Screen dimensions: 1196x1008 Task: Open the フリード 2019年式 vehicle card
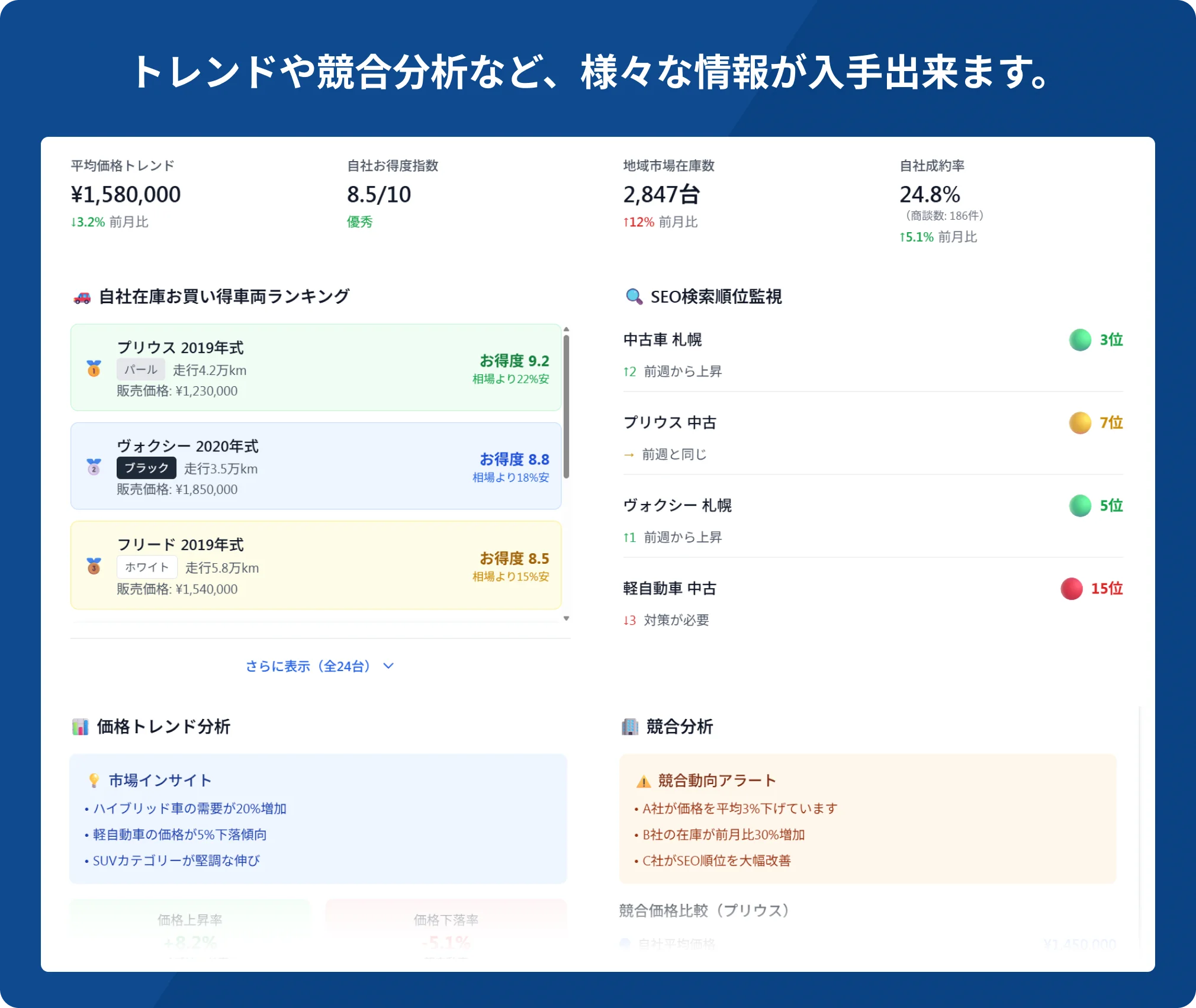coord(316,566)
